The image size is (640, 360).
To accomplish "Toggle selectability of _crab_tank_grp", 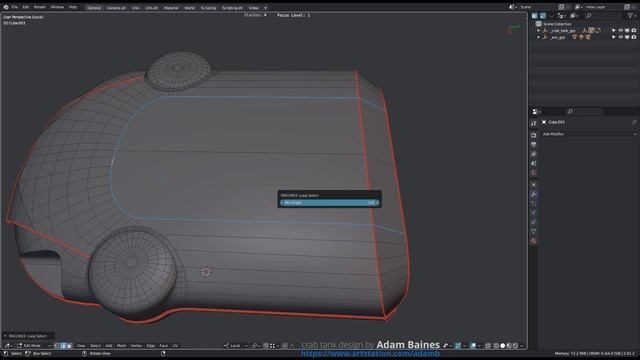I will pyautogui.click(x=613, y=31).
